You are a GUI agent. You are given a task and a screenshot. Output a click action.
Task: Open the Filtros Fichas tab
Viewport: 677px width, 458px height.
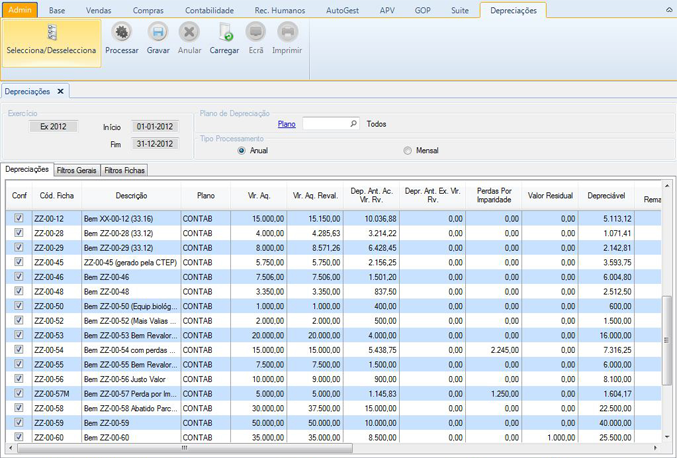click(x=125, y=171)
